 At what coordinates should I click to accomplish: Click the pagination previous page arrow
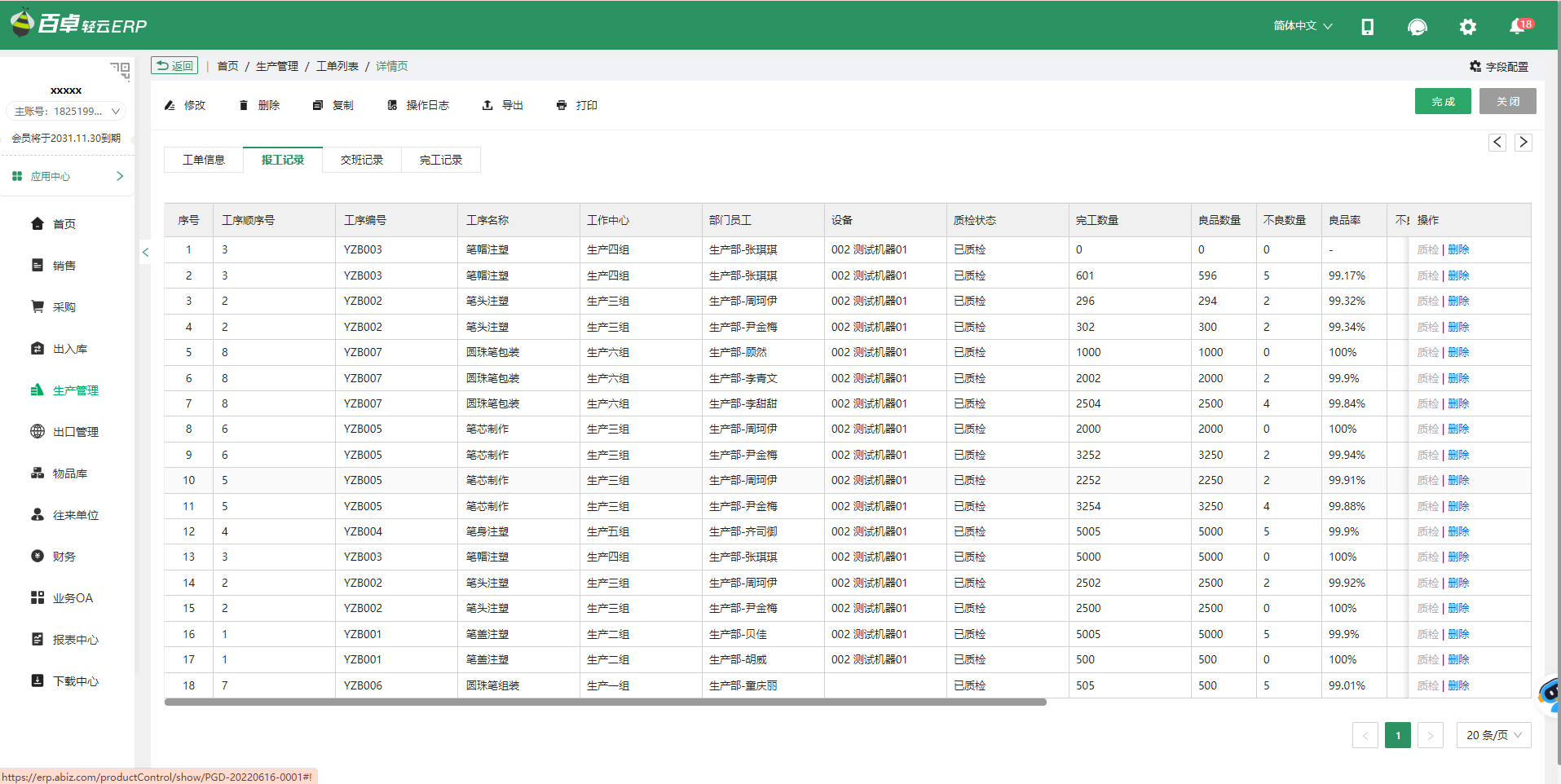click(x=1365, y=735)
